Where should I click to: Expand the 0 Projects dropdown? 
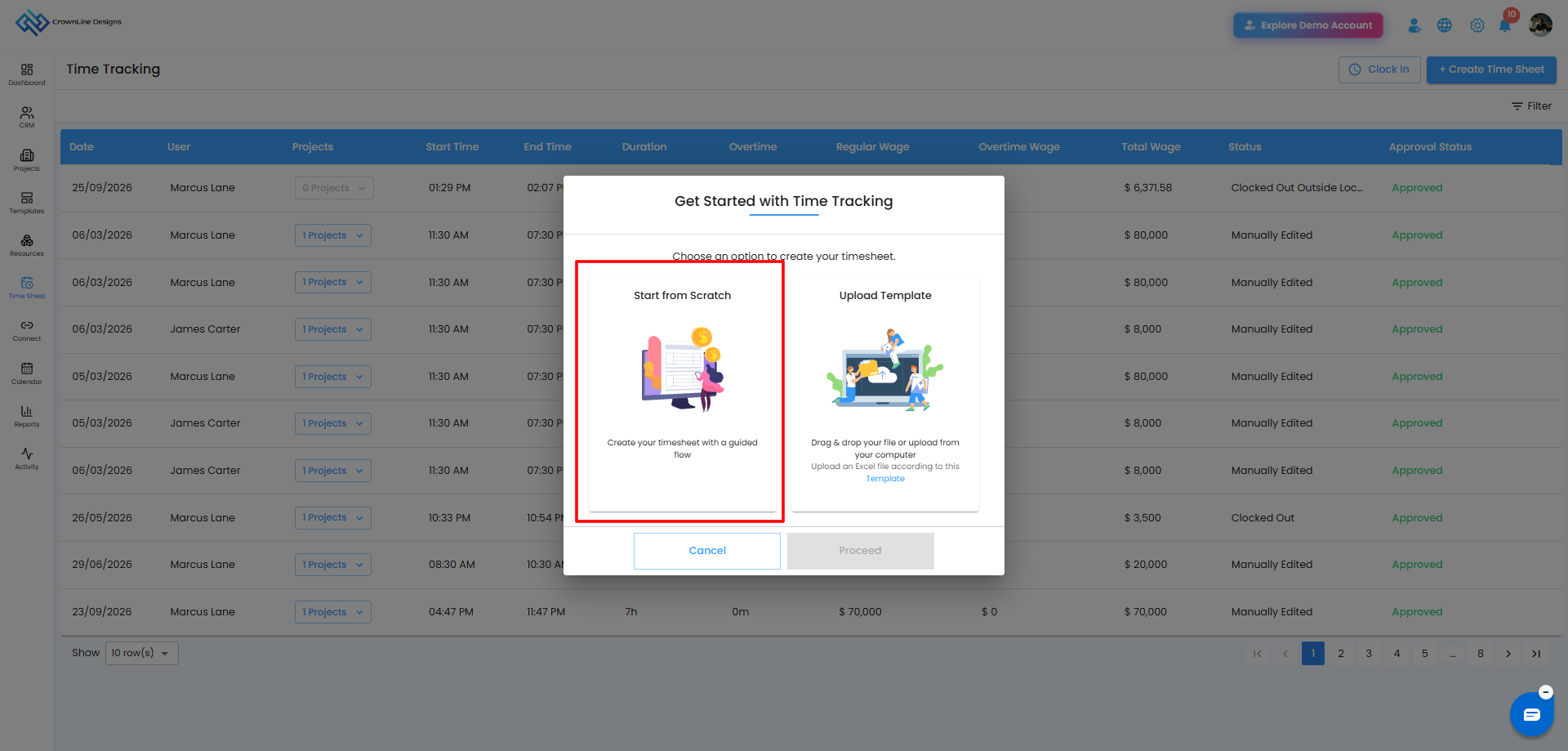(x=334, y=188)
